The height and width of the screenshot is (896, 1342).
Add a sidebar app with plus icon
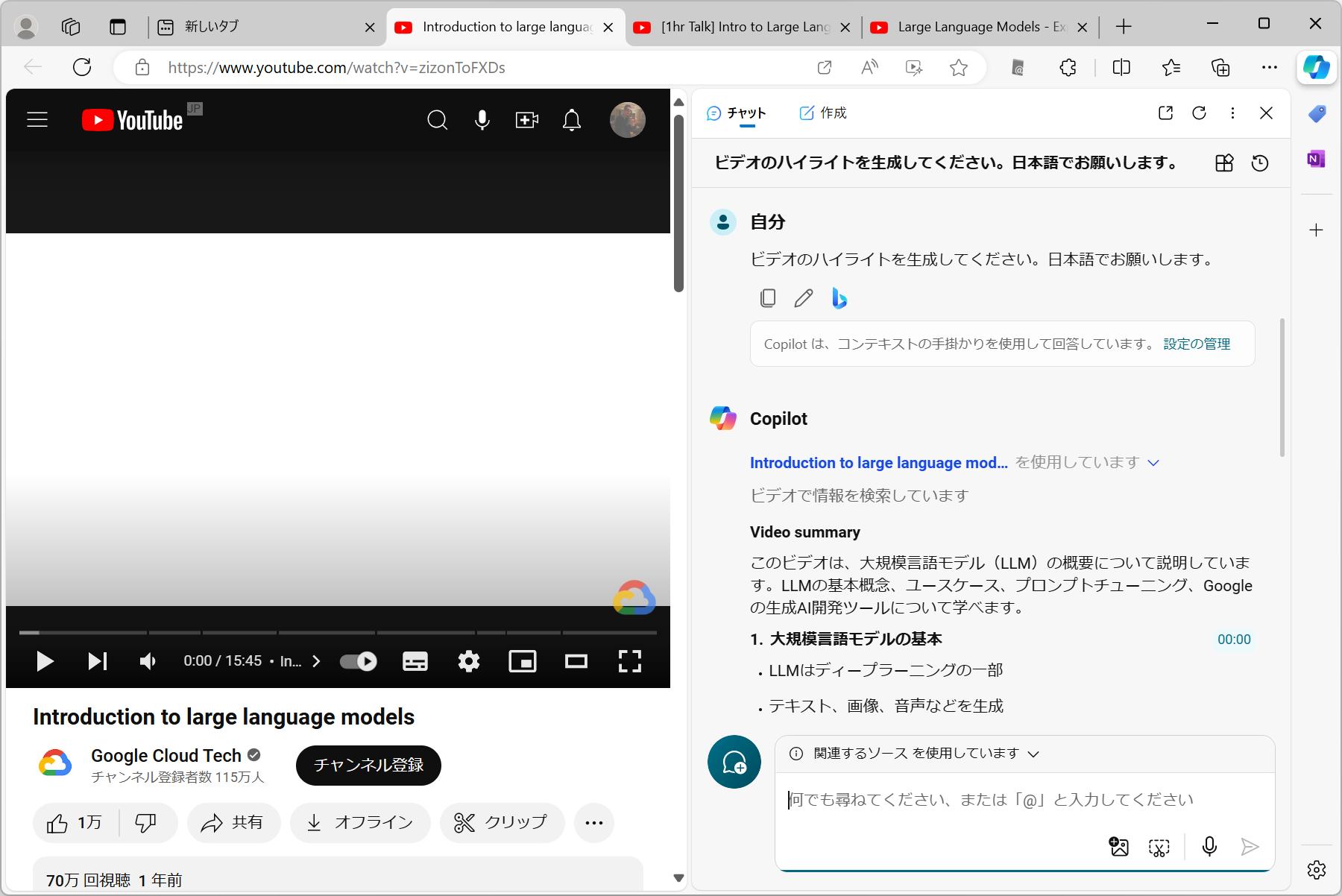(x=1317, y=230)
